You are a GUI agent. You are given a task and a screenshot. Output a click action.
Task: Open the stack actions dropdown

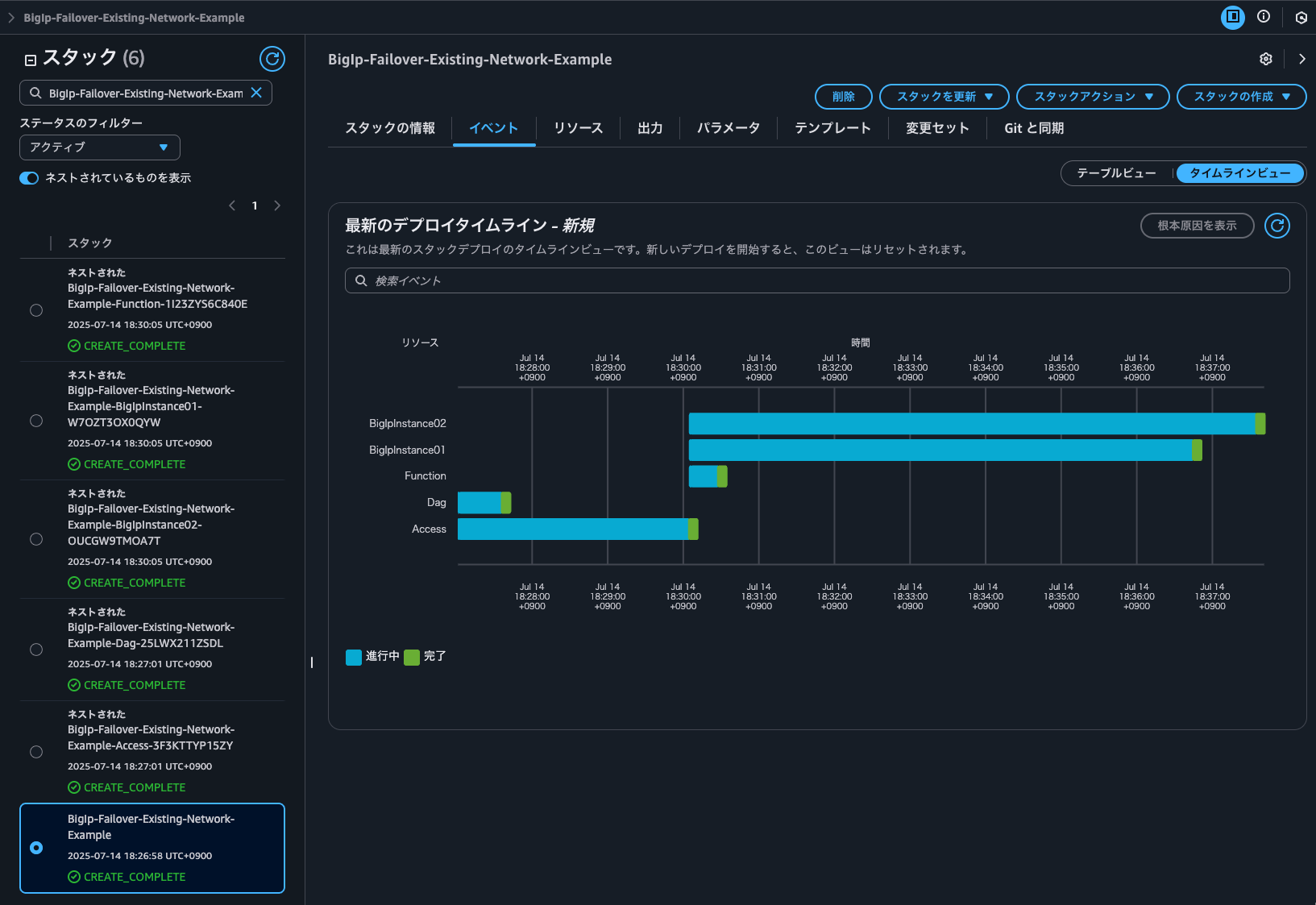(1093, 97)
